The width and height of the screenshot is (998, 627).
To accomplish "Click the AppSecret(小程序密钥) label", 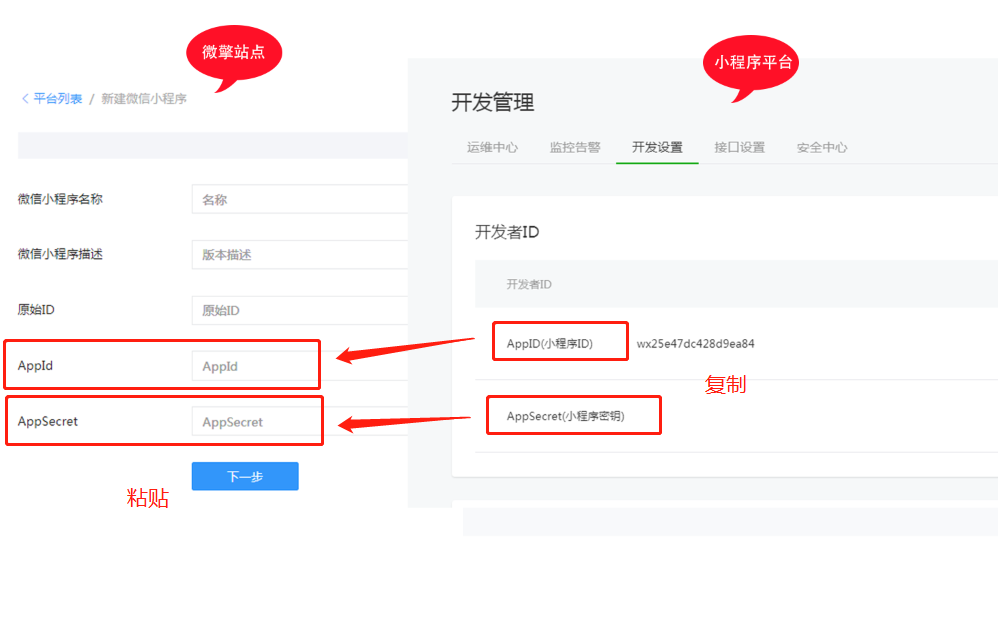I will 565,416.
